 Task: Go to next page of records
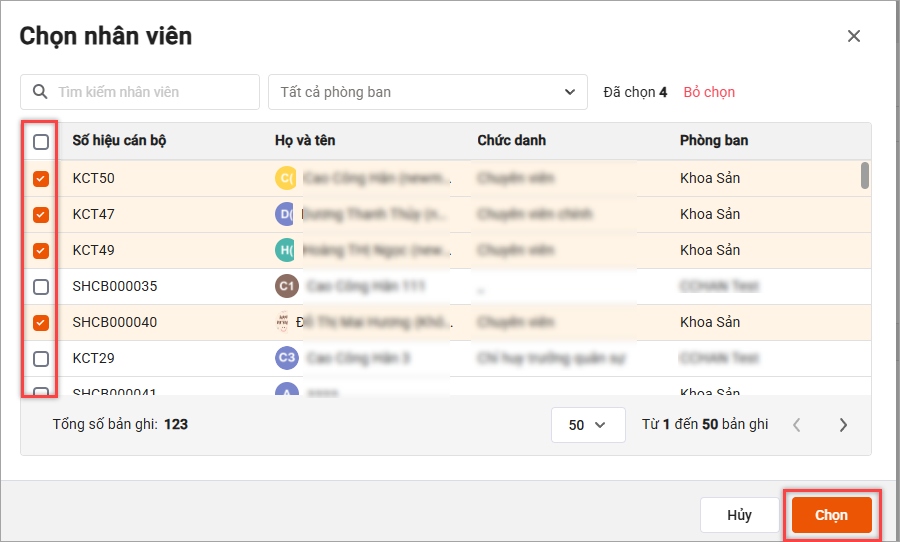(843, 425)
